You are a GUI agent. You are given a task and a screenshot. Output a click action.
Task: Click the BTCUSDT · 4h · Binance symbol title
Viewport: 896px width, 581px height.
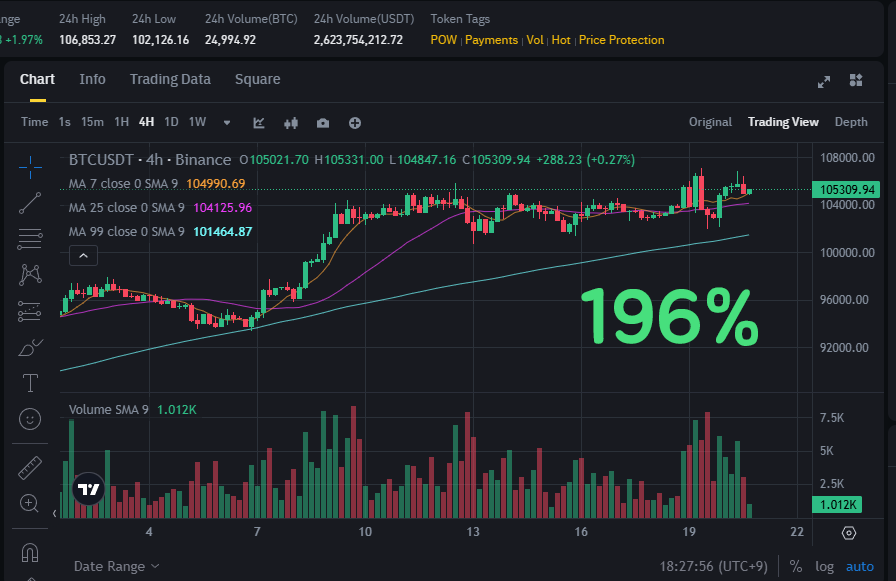click(150, 159)
